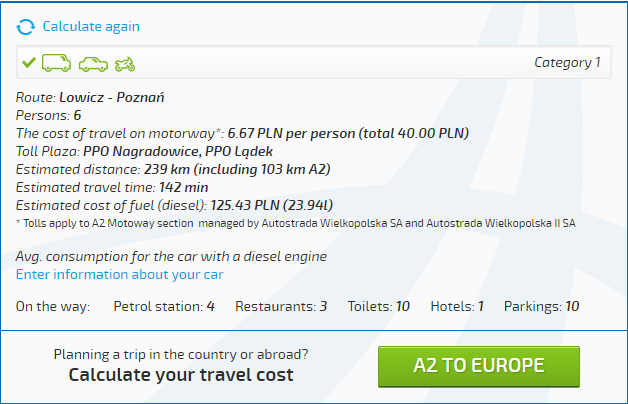
Task: Click the motorway toll cost line
Action: (x=243, y=133)
